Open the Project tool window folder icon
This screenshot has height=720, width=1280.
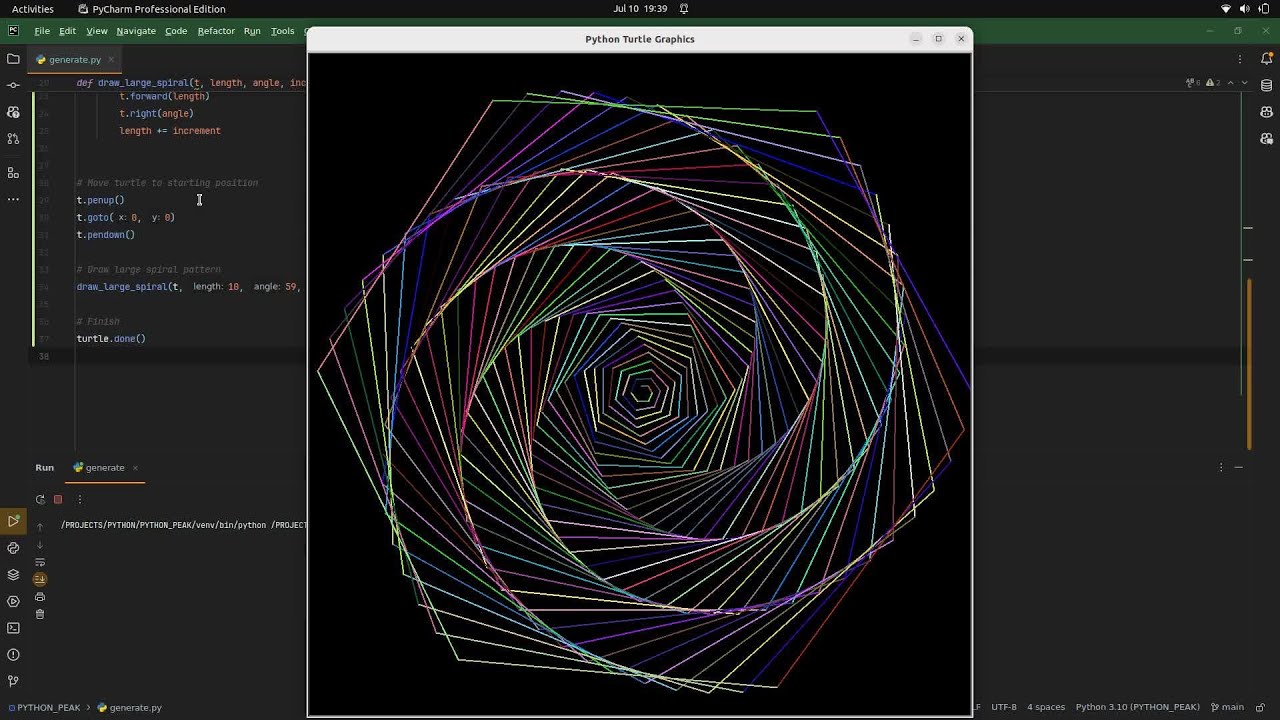13,59
